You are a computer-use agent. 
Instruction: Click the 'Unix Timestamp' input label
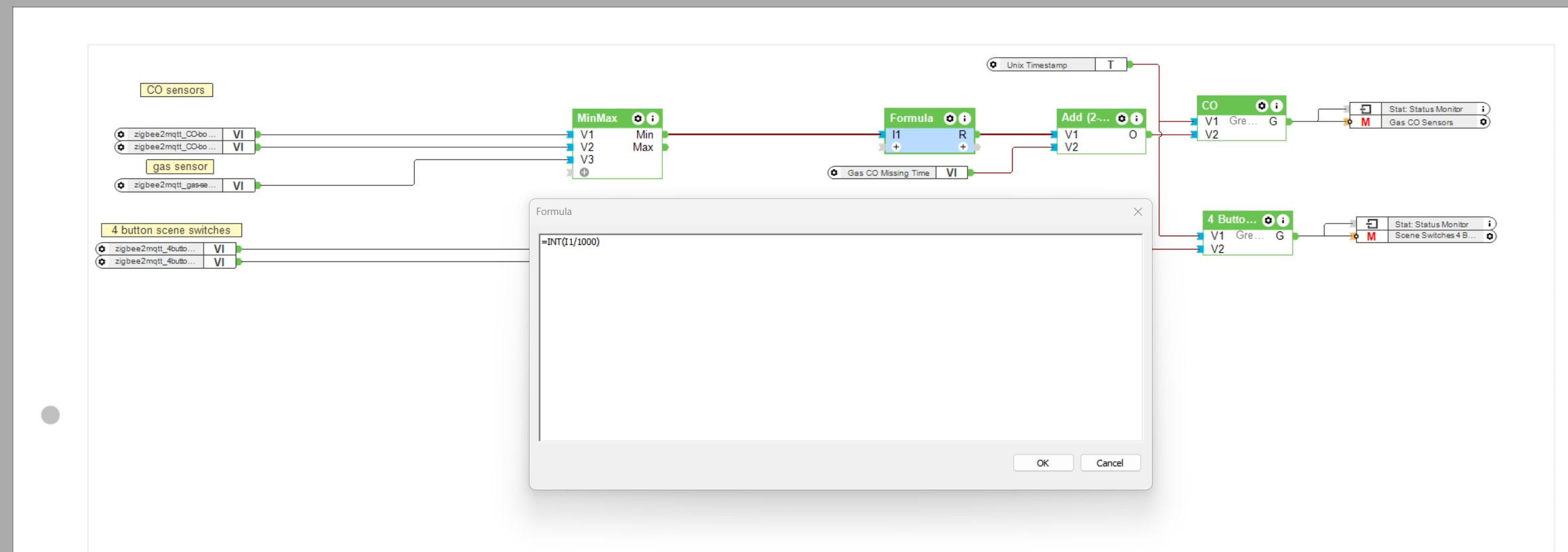(1036, 65)
